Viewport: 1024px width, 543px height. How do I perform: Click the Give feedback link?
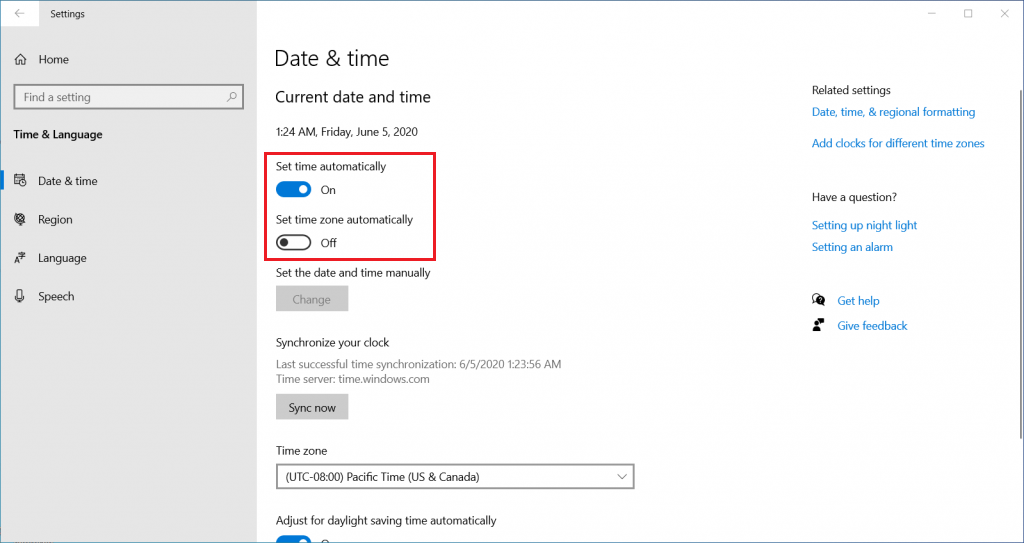[872, 325]
